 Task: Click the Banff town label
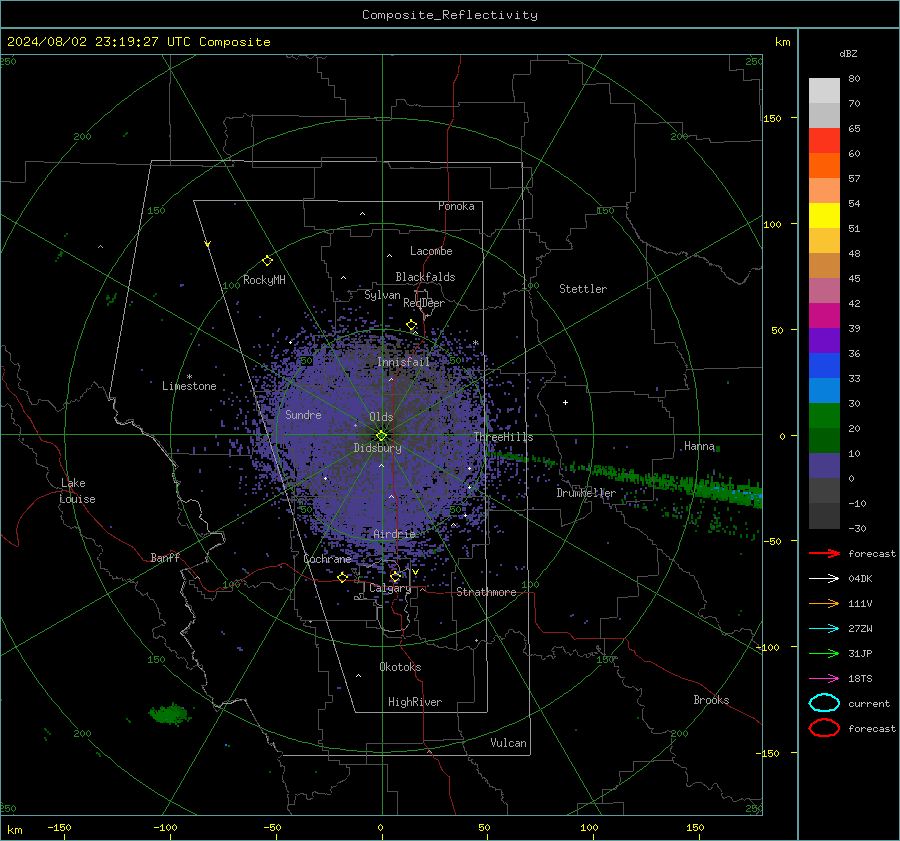coord(165,557)
